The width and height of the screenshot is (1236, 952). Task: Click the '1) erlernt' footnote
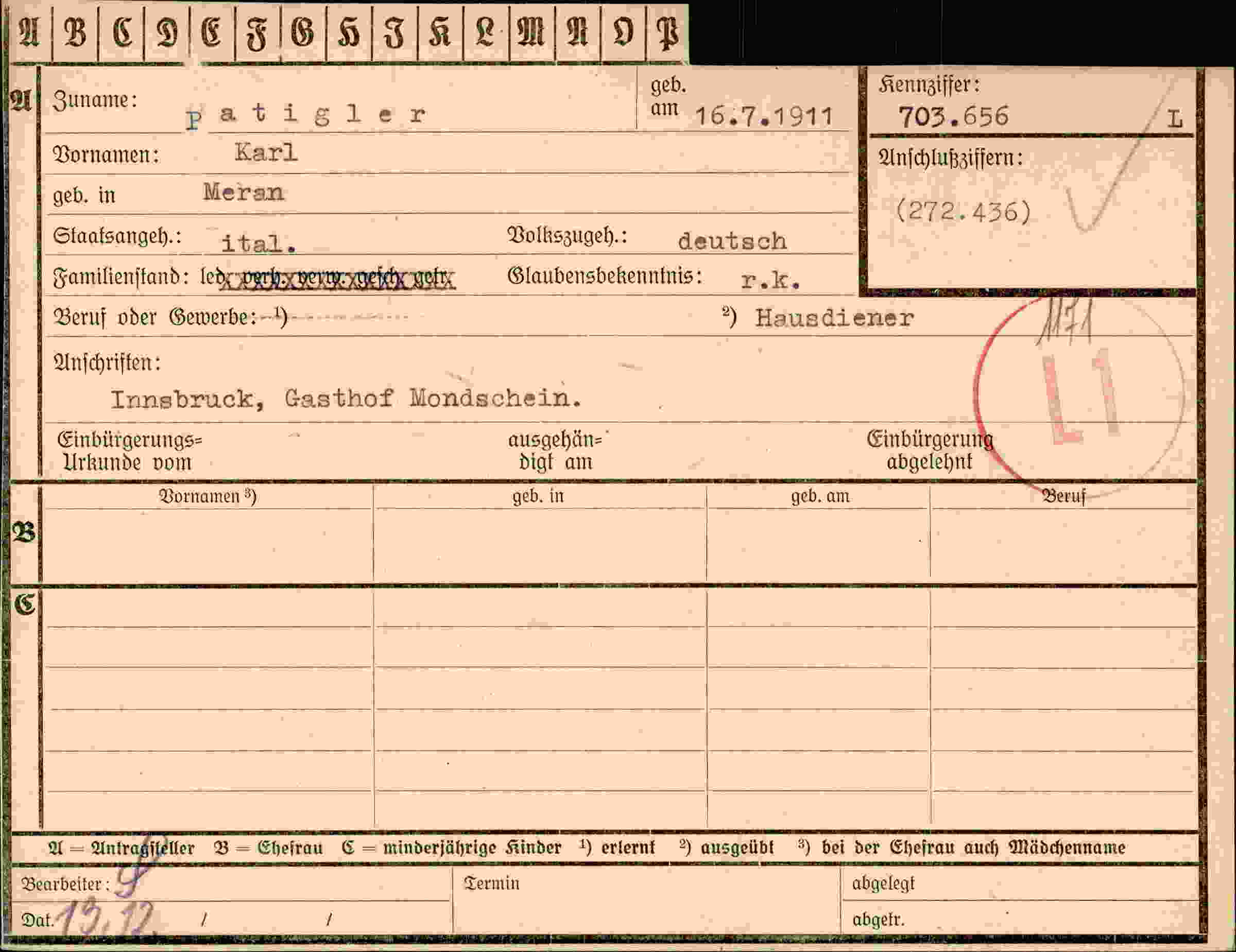click(617, 847)
